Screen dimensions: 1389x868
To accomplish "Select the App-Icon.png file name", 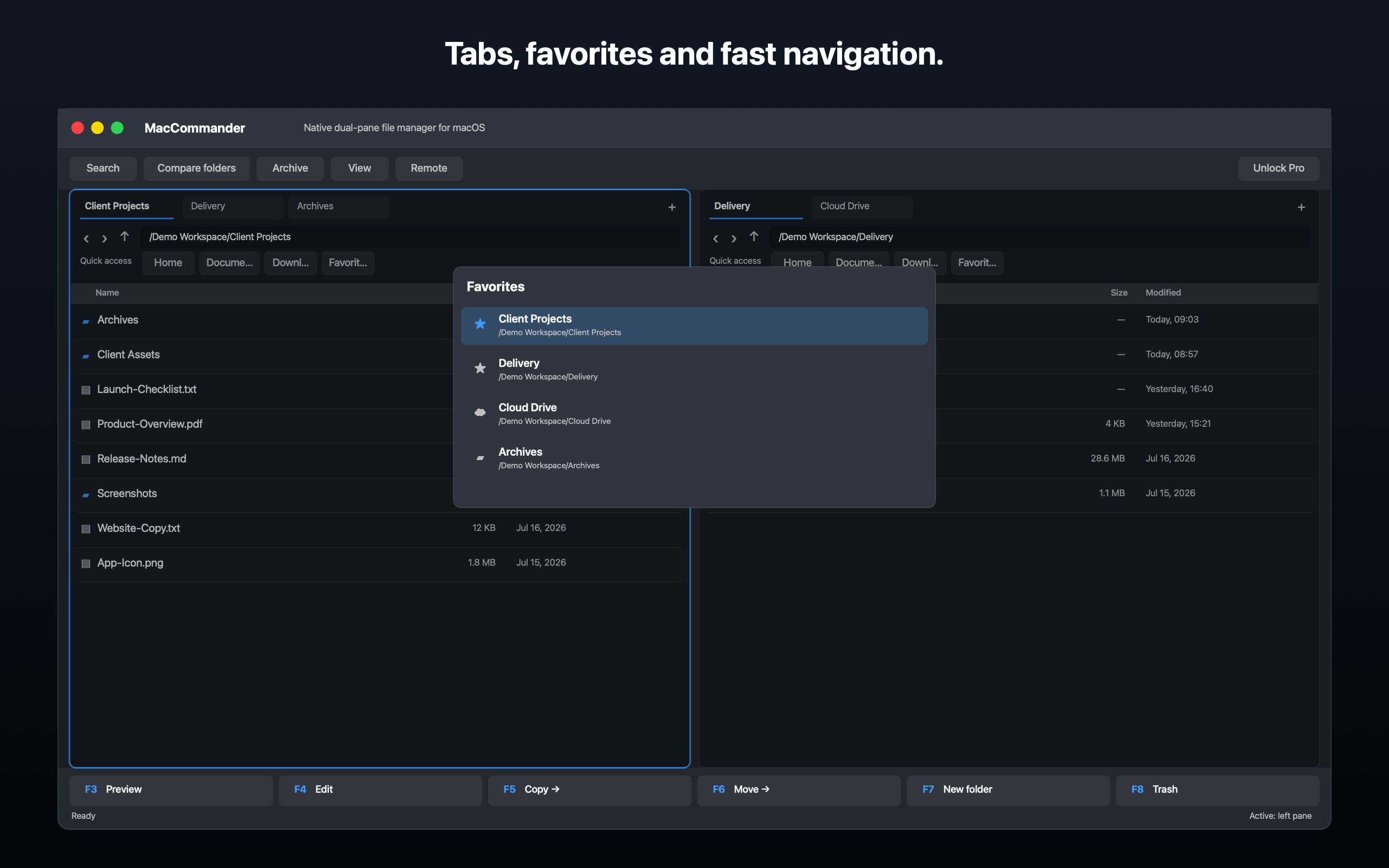I will pos(130,563).
